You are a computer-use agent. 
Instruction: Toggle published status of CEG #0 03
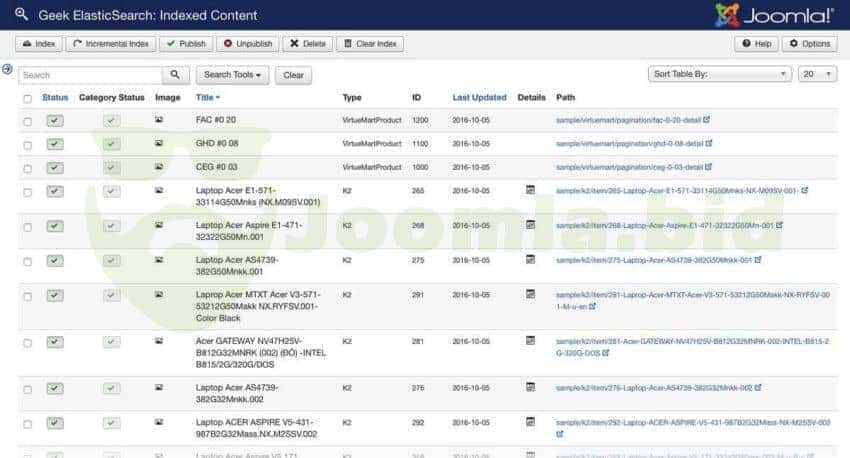tap(55, 167)
